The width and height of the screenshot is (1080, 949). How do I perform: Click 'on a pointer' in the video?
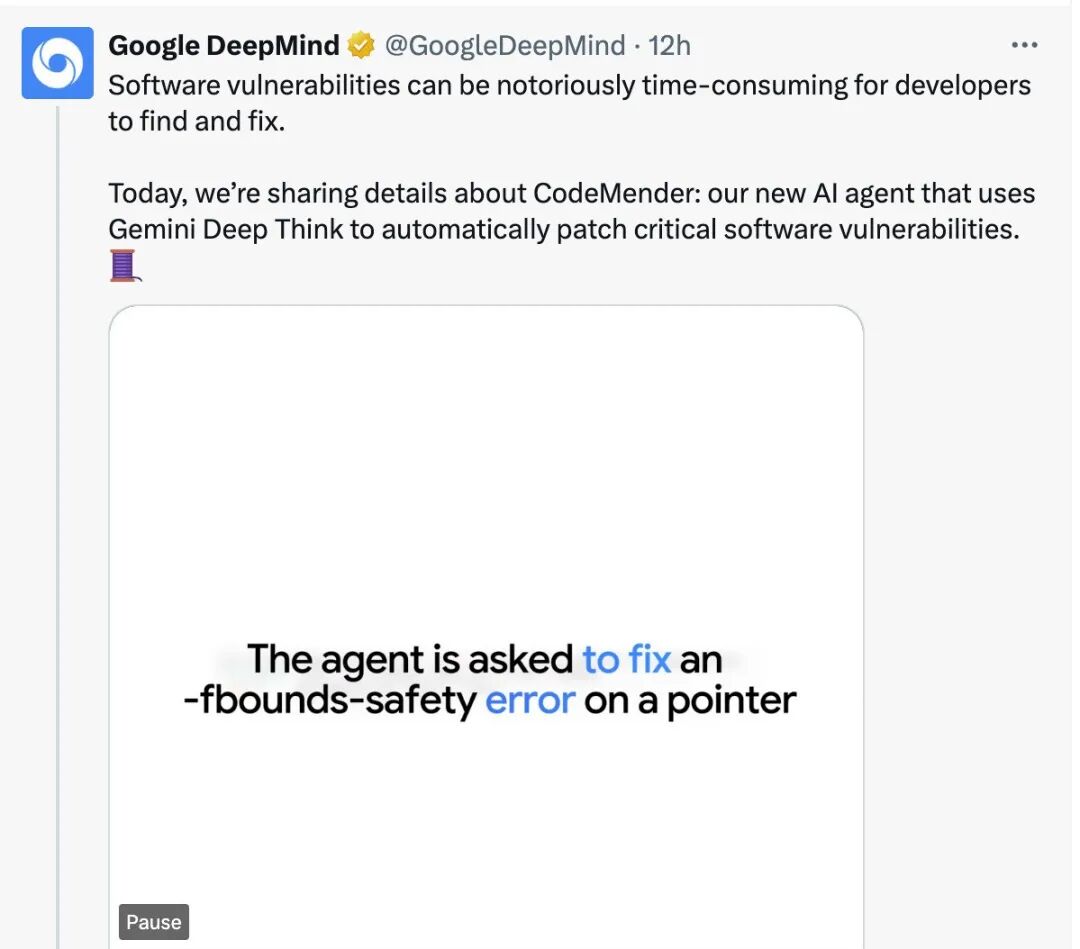(690, 701)
